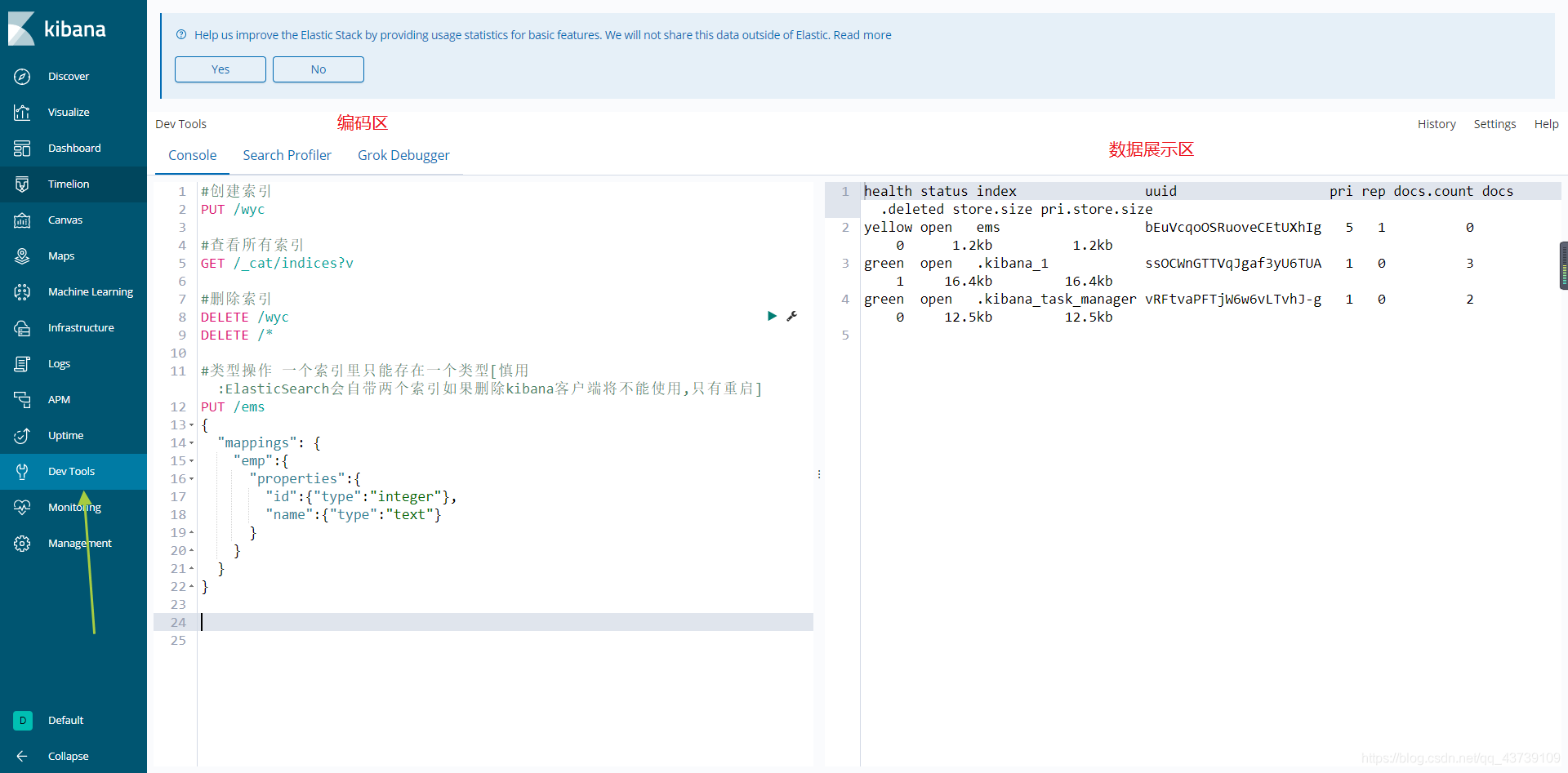The image size is (1568, 773).
Task: Click the ems index name in output
Action: pos(988,227)
